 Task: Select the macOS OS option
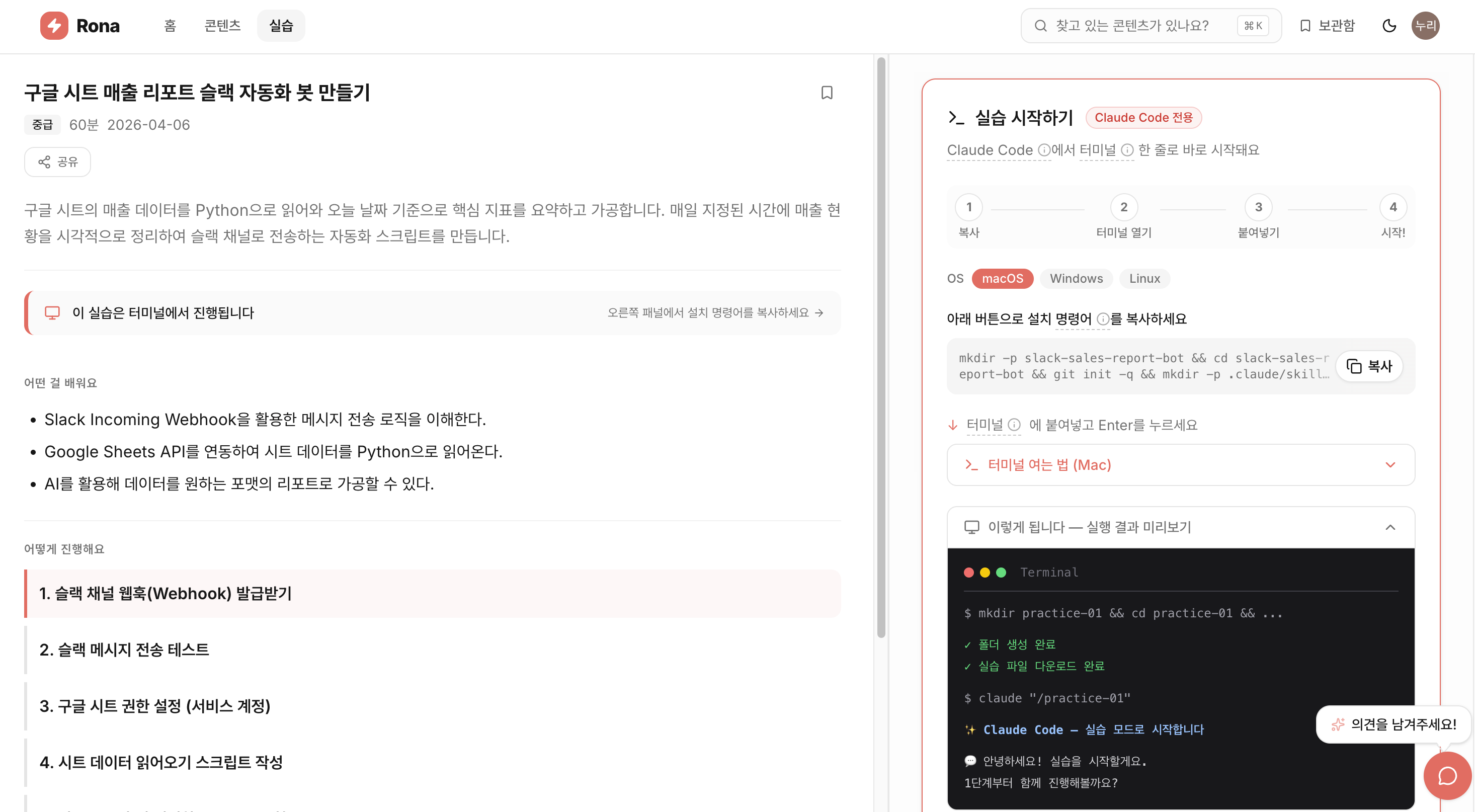click(1003, 279)
